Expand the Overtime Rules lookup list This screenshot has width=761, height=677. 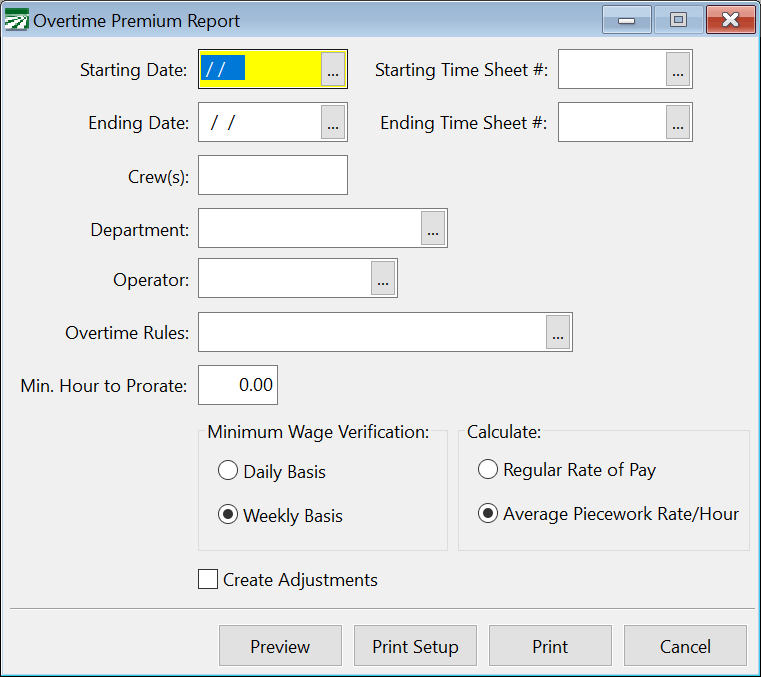(558, 333)
